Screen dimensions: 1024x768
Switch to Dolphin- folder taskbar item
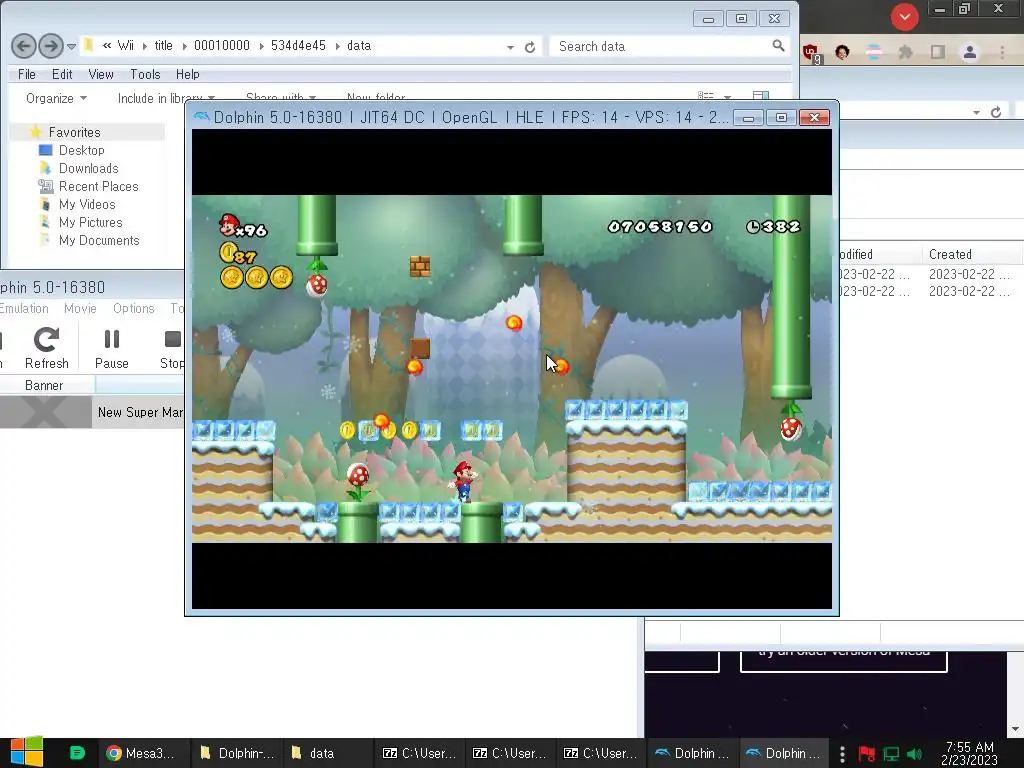237,753
